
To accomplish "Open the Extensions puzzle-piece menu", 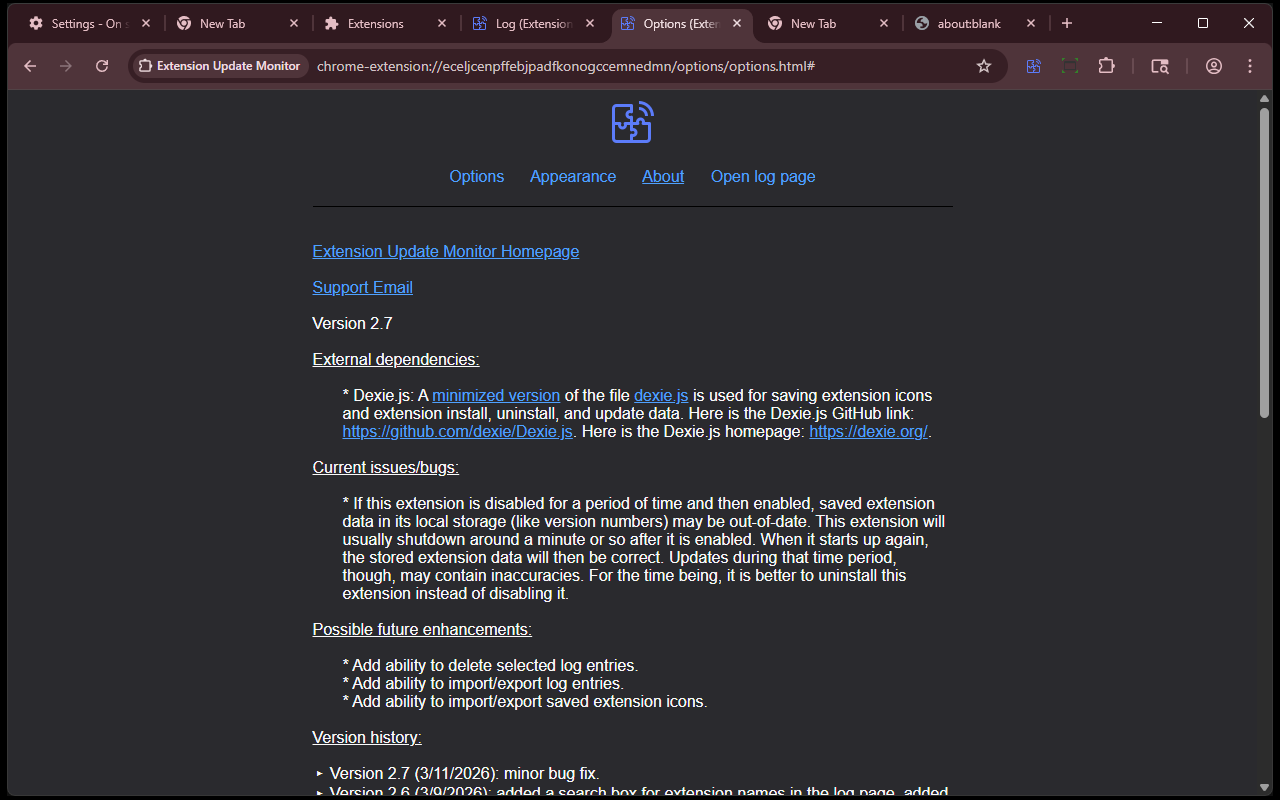I will [x=1106, y=66].
